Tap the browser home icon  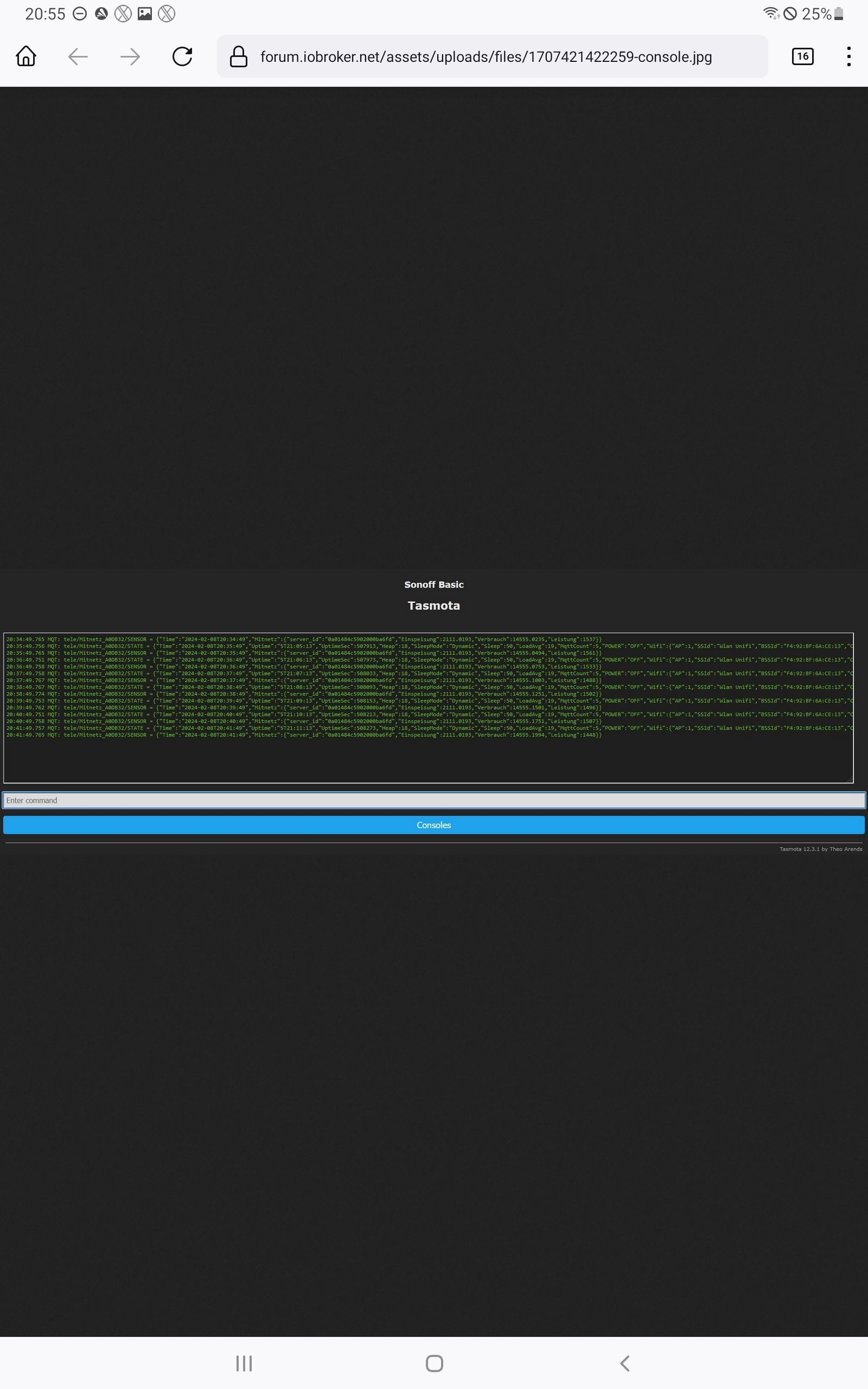point(26,56)
